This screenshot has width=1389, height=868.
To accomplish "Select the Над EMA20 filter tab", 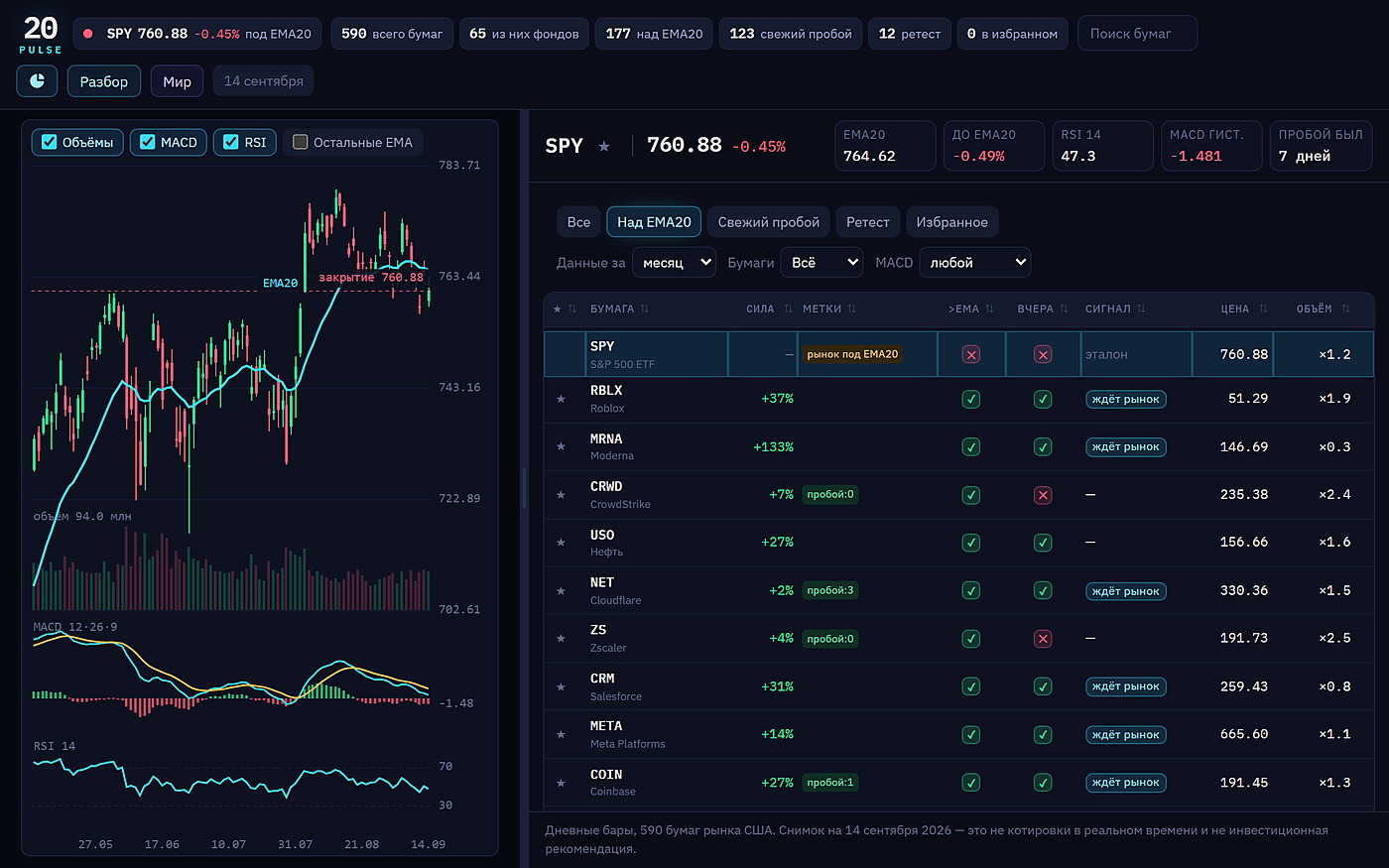I will pyautogui.click(x=654, y=222).
